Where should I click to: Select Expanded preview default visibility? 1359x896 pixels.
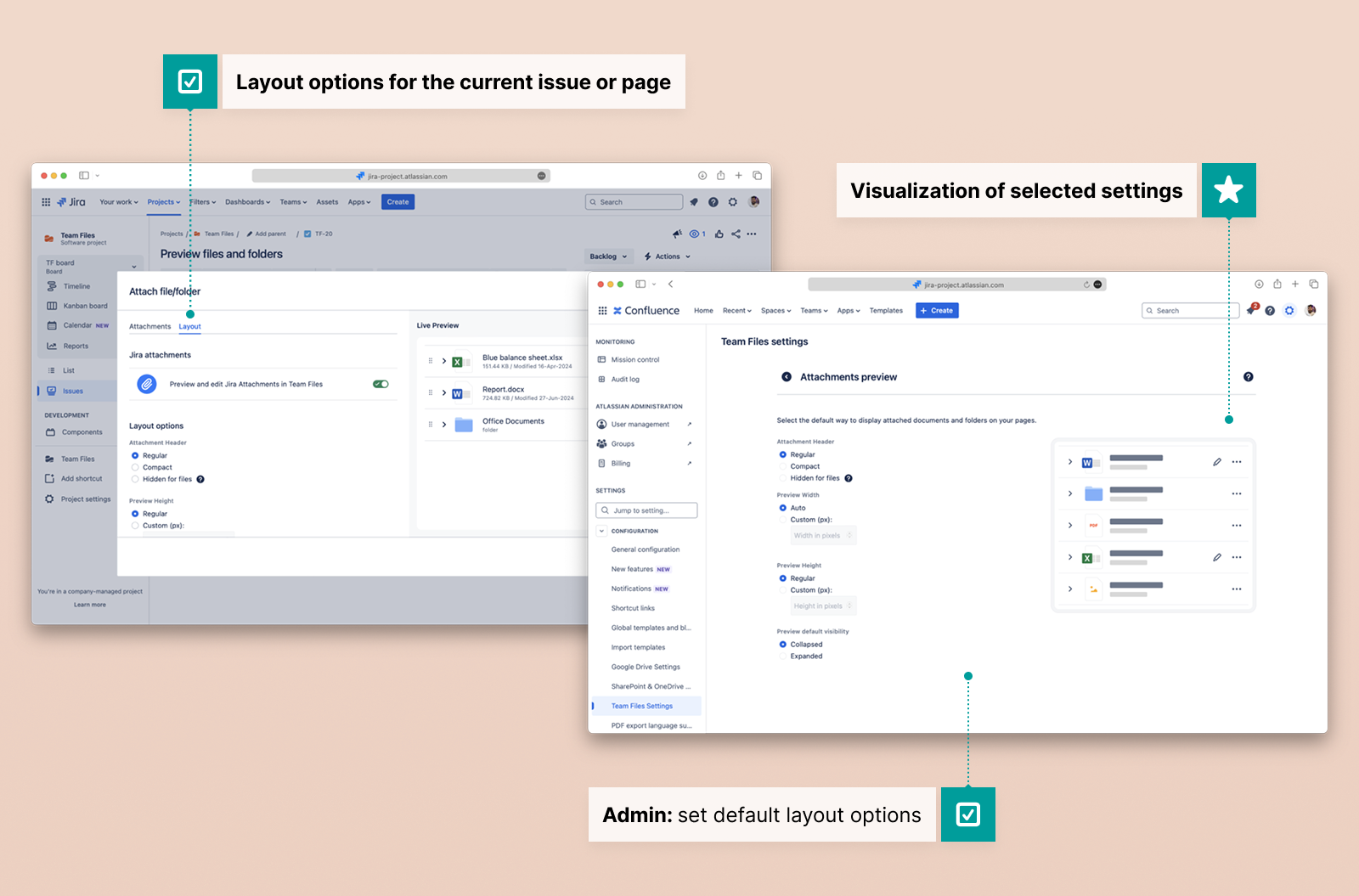click(783, 657)
